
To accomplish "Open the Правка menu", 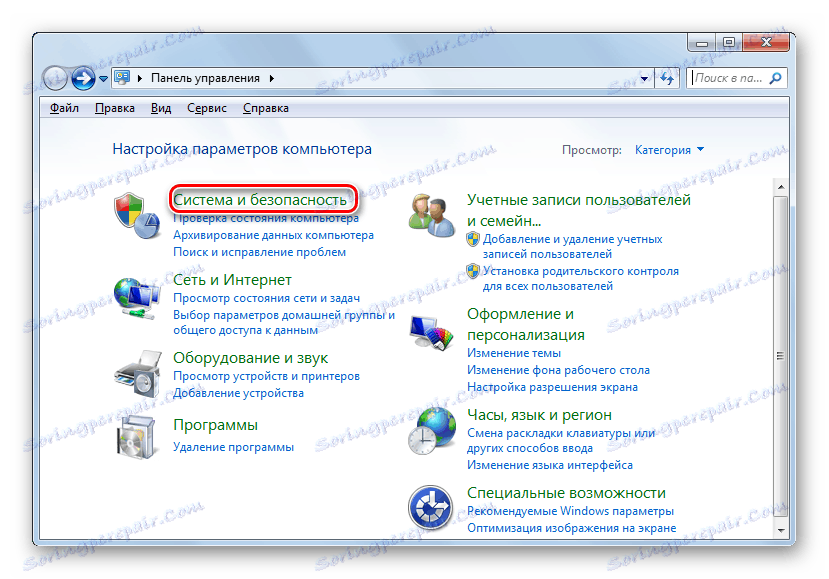I will tap(115, 108).
